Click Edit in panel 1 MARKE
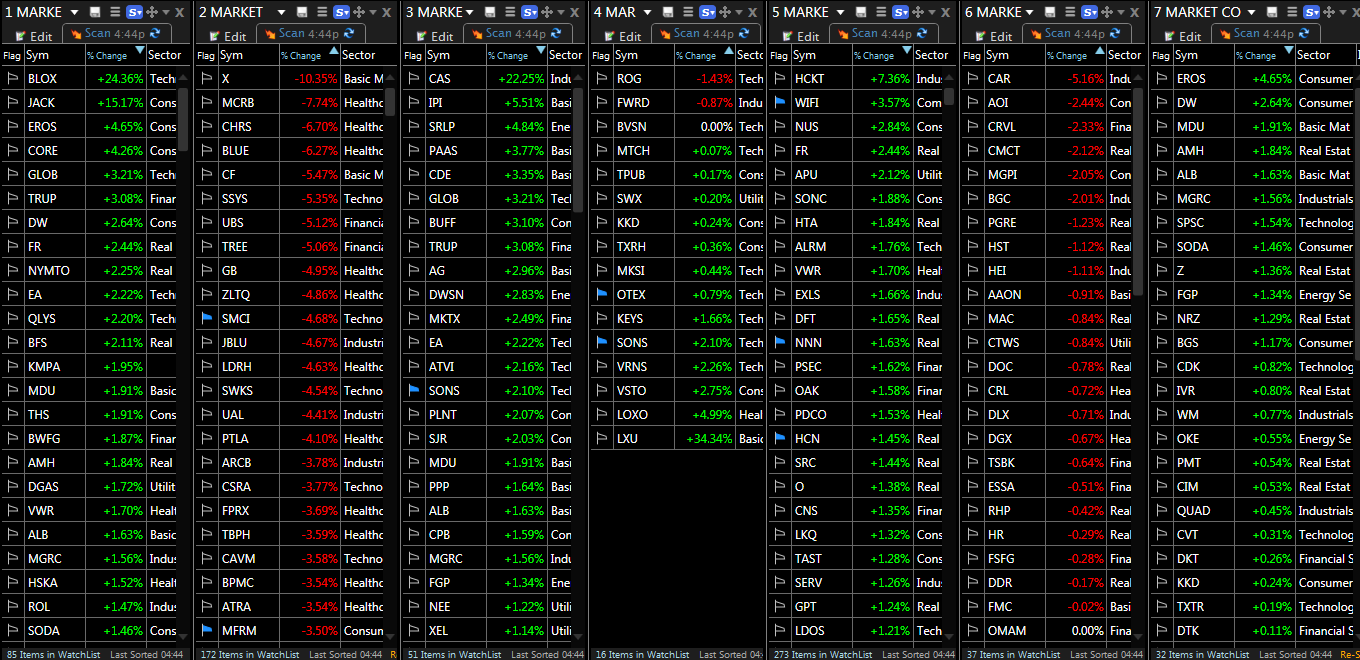Screen dimensions: 1360x660 (x=32, y=36)
